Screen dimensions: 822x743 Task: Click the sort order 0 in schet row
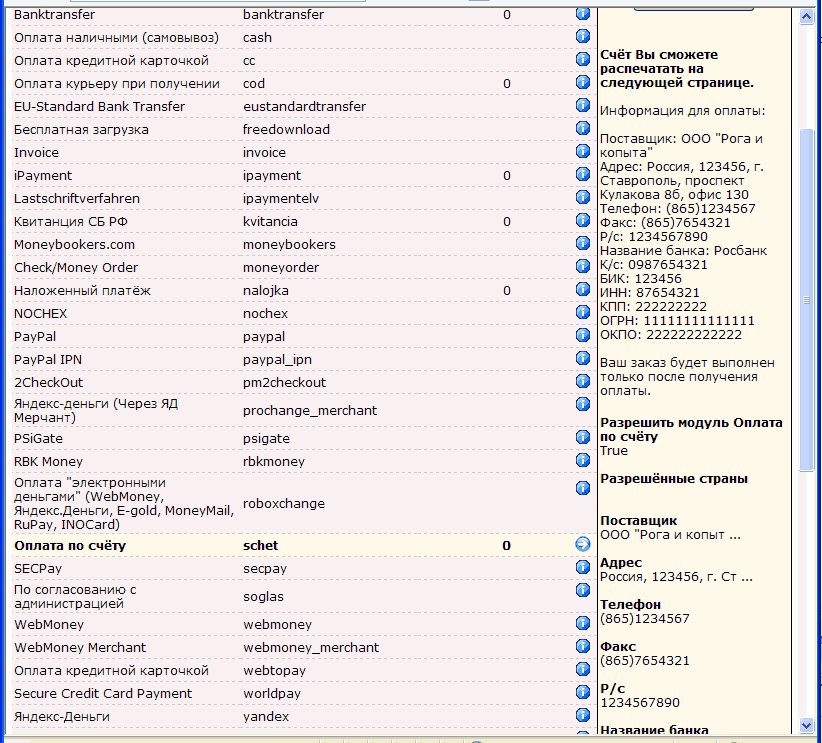506,546
